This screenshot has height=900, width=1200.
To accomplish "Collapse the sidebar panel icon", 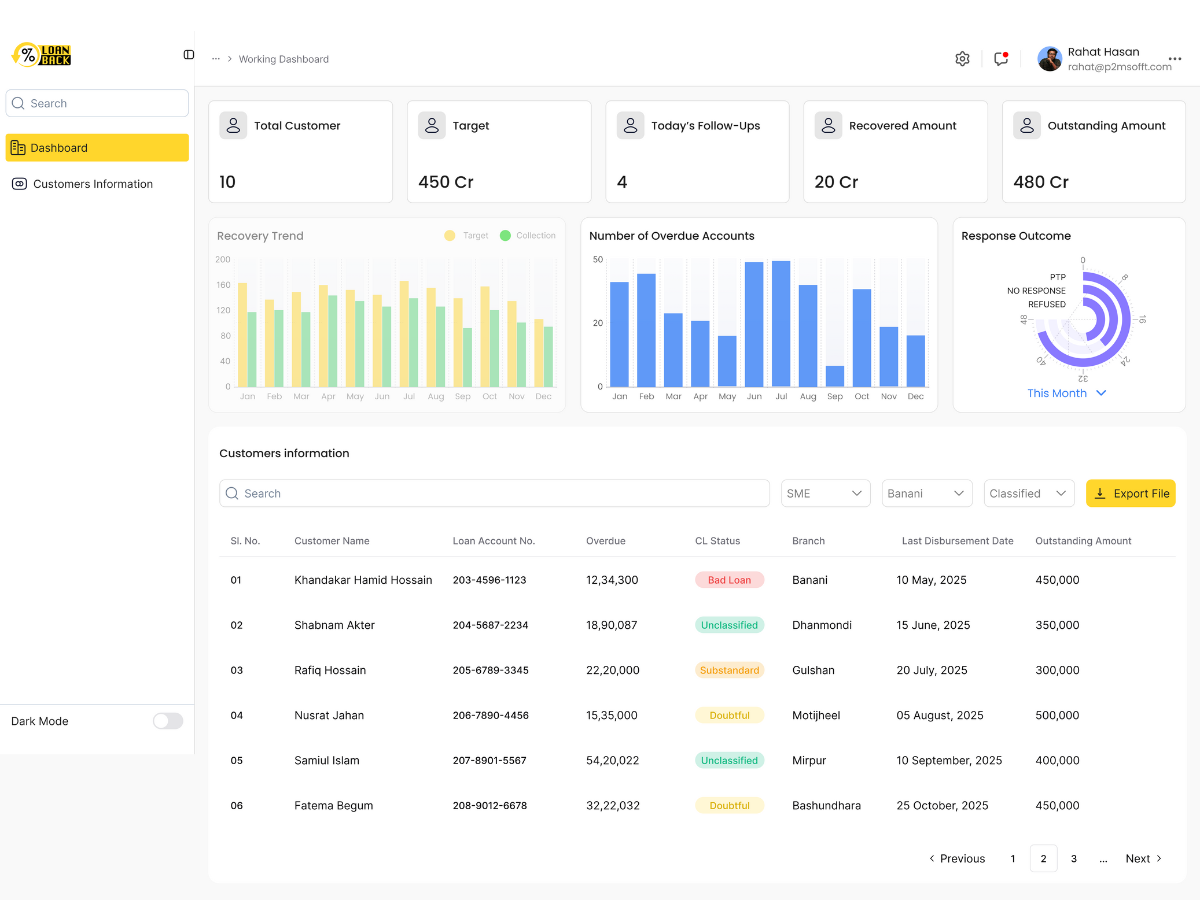I will pyautogui.click(x=189, y=55).
